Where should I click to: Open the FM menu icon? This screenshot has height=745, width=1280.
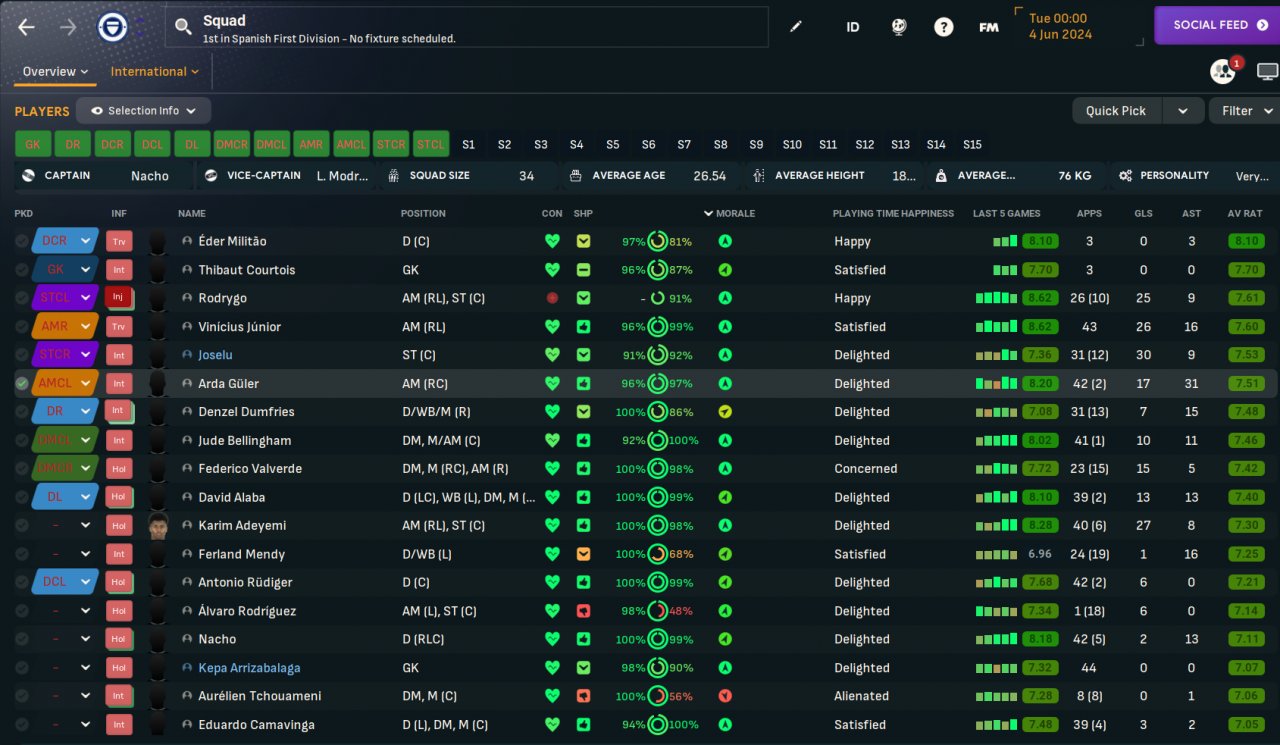pos(989,27)
